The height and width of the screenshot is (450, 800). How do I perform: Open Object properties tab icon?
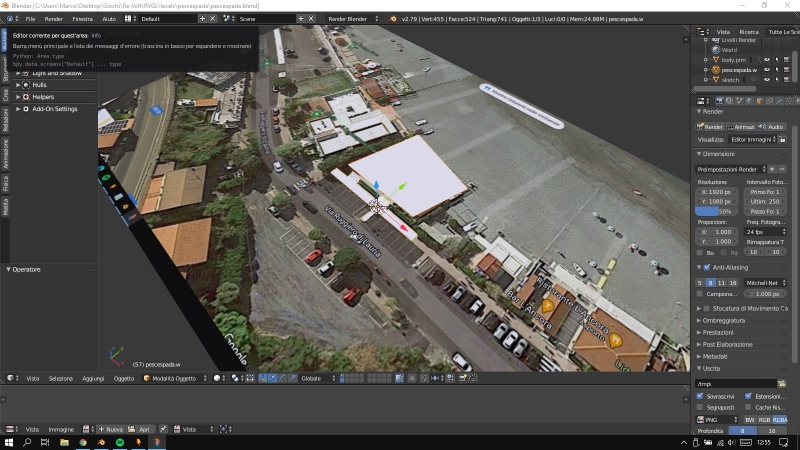click(x=759, y=101)
